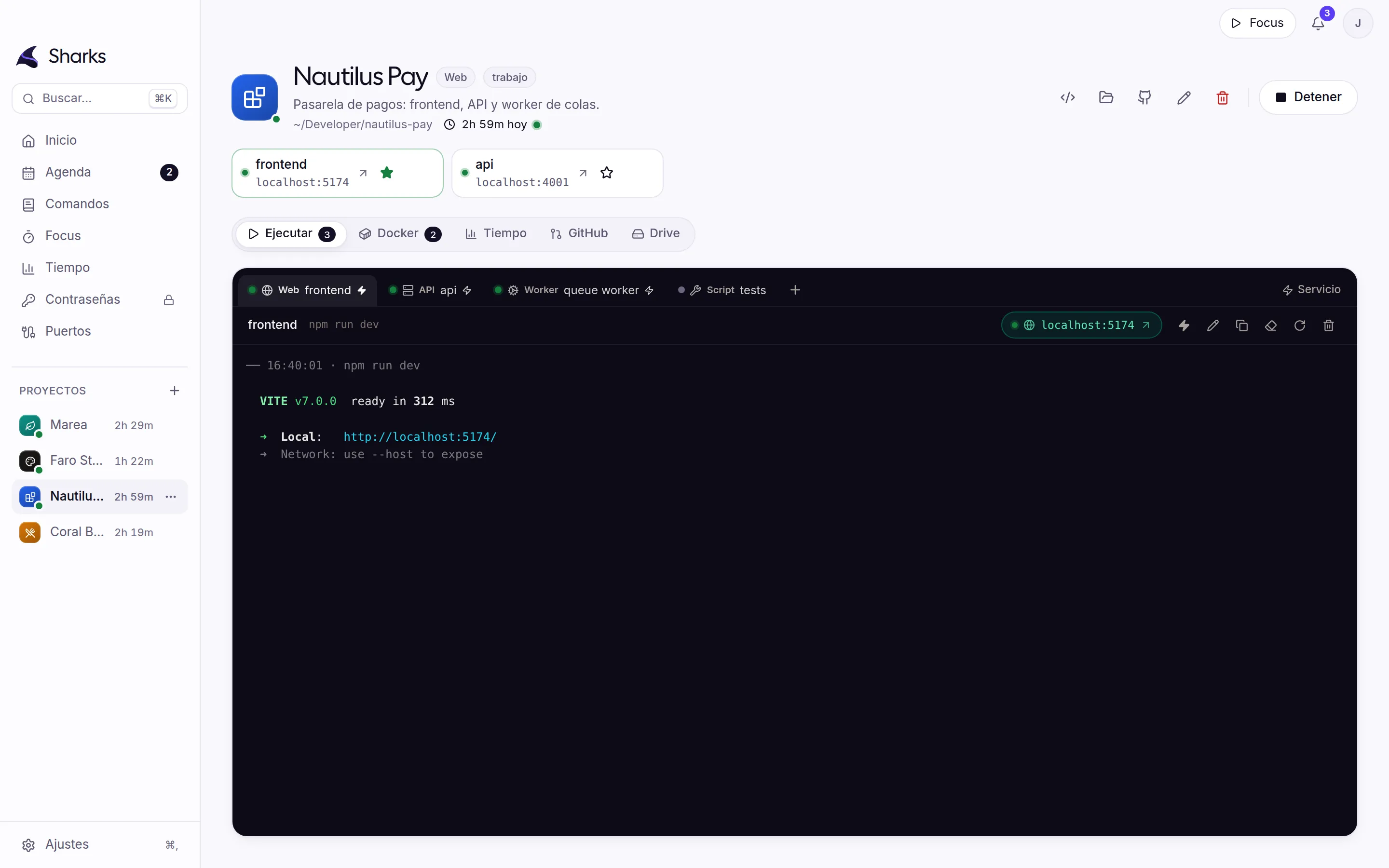Start Focus button in top bar
Viewport: 1389px width, 868px height.
1257,24
